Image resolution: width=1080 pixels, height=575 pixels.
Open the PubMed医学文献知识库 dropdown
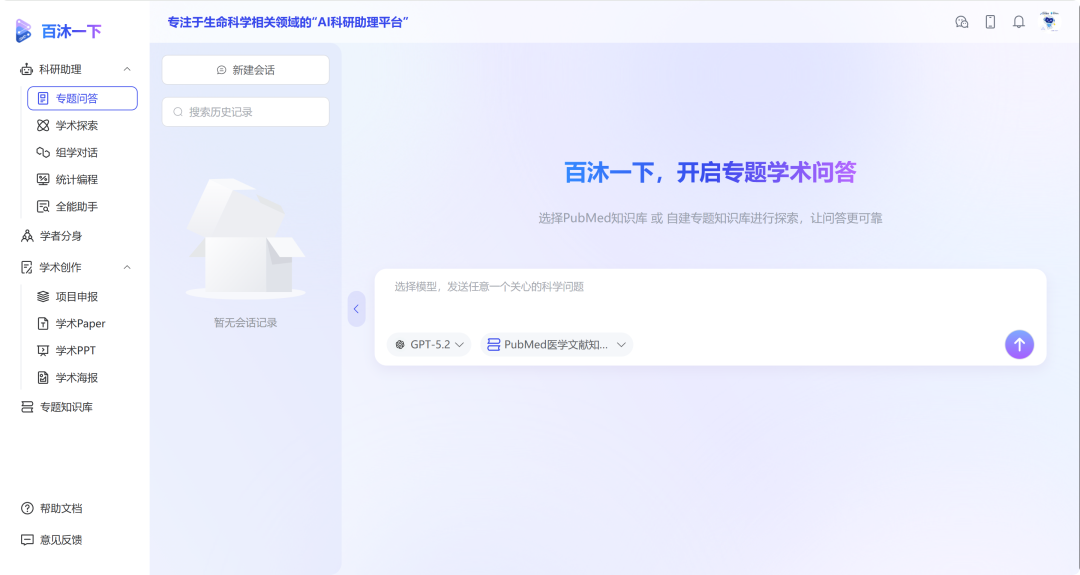pos(557,344)
